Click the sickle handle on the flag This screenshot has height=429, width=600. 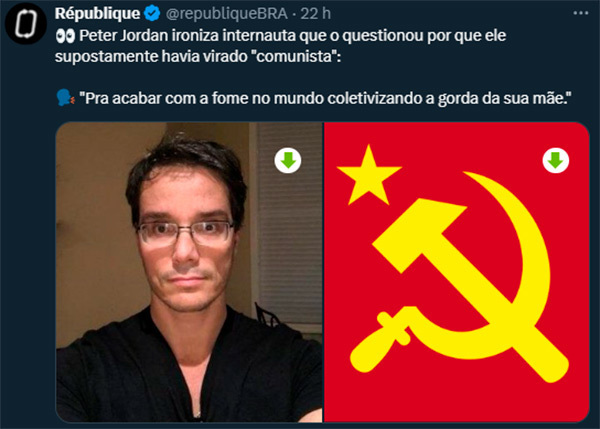[x=377, y=343]
